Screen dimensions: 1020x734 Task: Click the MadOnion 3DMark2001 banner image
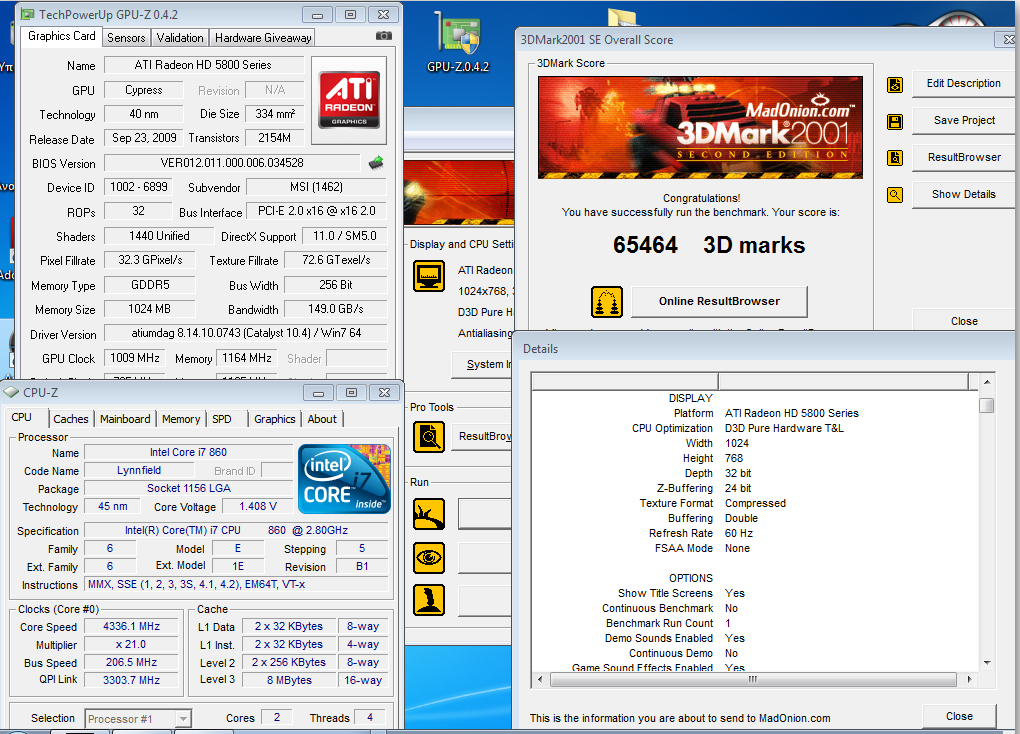pos(701,128)
